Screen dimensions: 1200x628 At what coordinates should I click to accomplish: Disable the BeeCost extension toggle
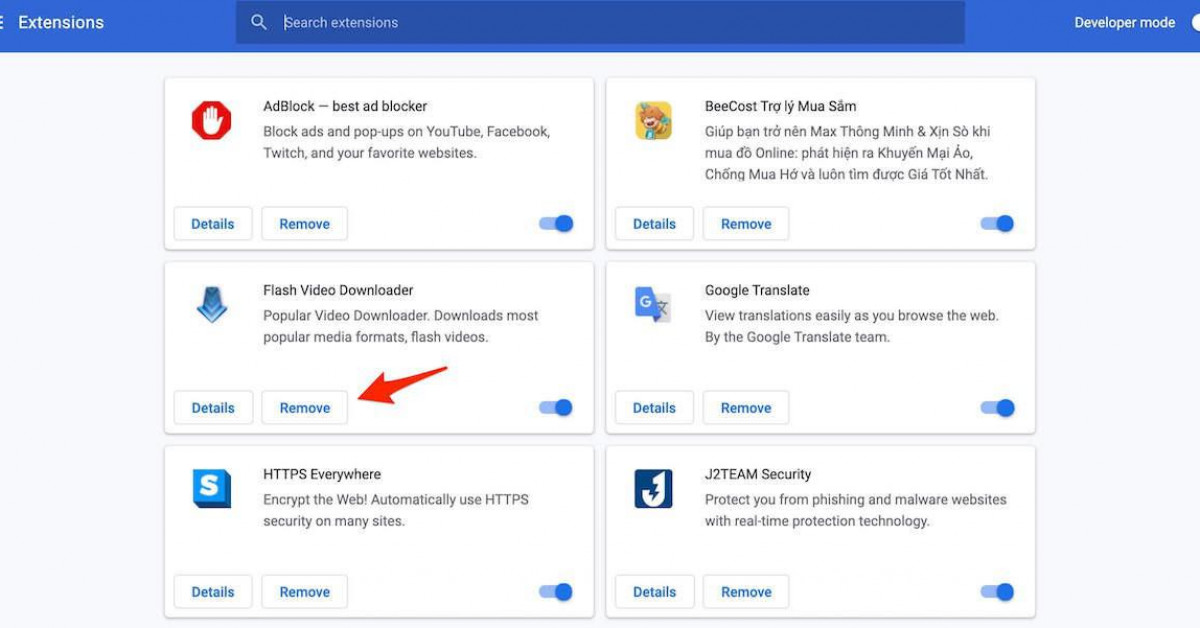[x=997, y=224]
